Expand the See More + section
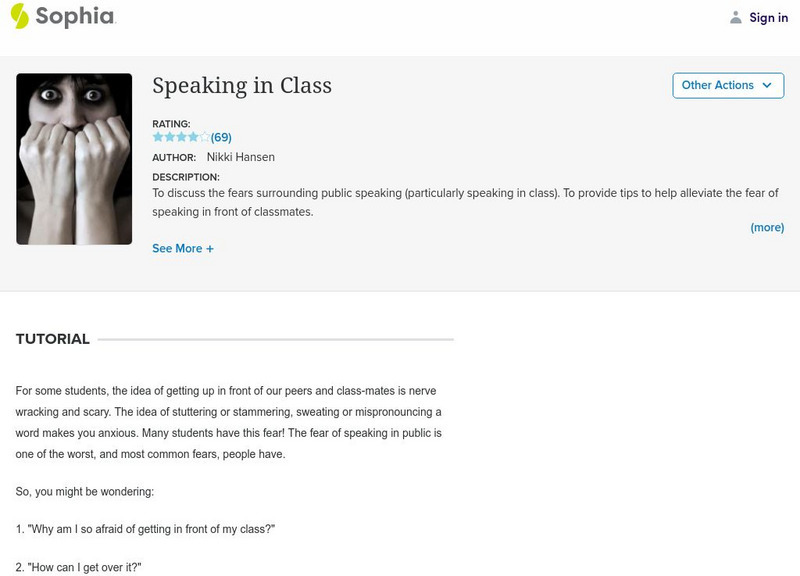 182,248
